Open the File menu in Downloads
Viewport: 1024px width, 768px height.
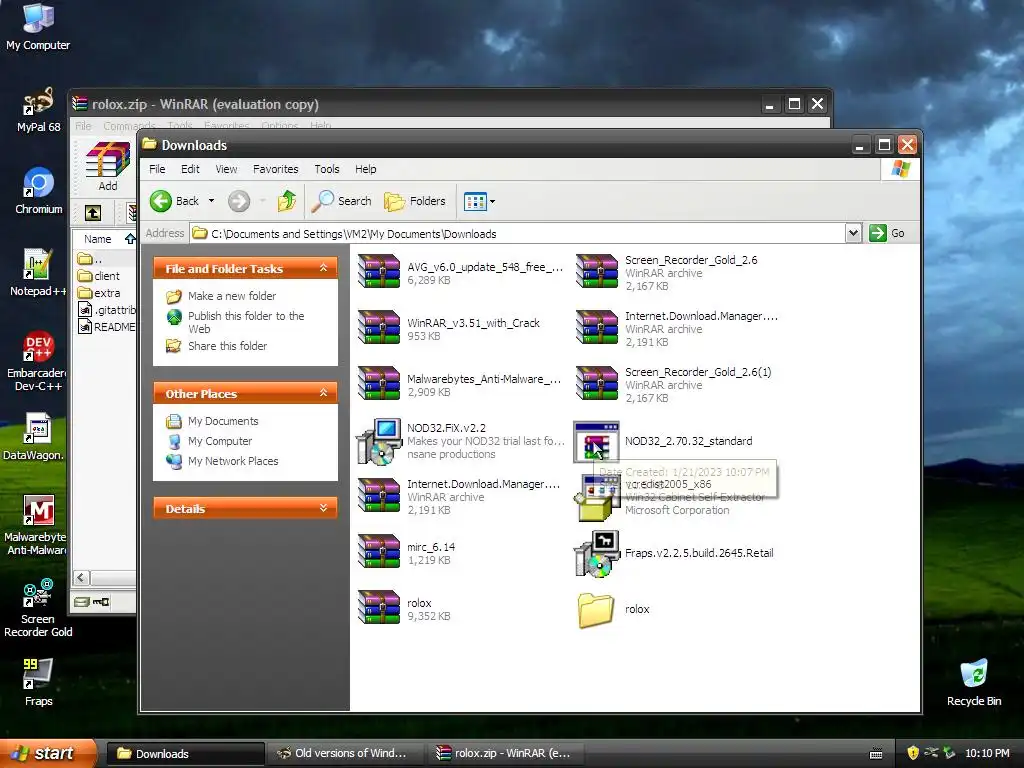157,169
